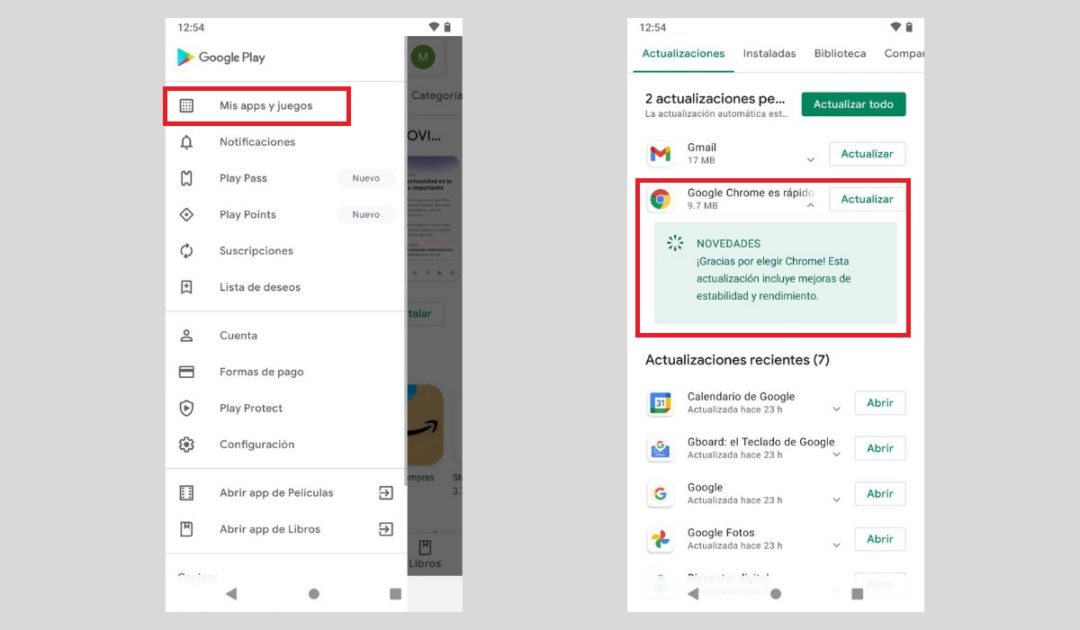Screen dimensions: 1080x630
Task: Select the Google Chrome app icon
Action: [x=660, y=198]
